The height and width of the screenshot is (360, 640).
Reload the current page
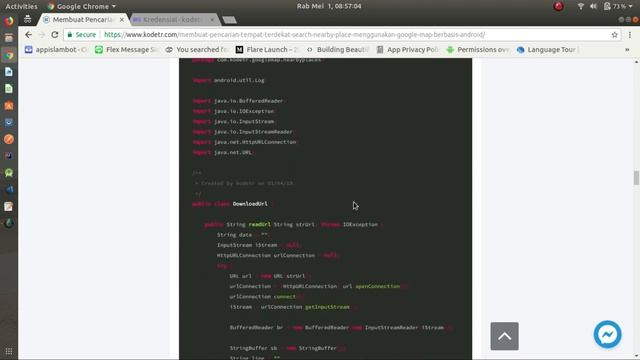[55, 35]
